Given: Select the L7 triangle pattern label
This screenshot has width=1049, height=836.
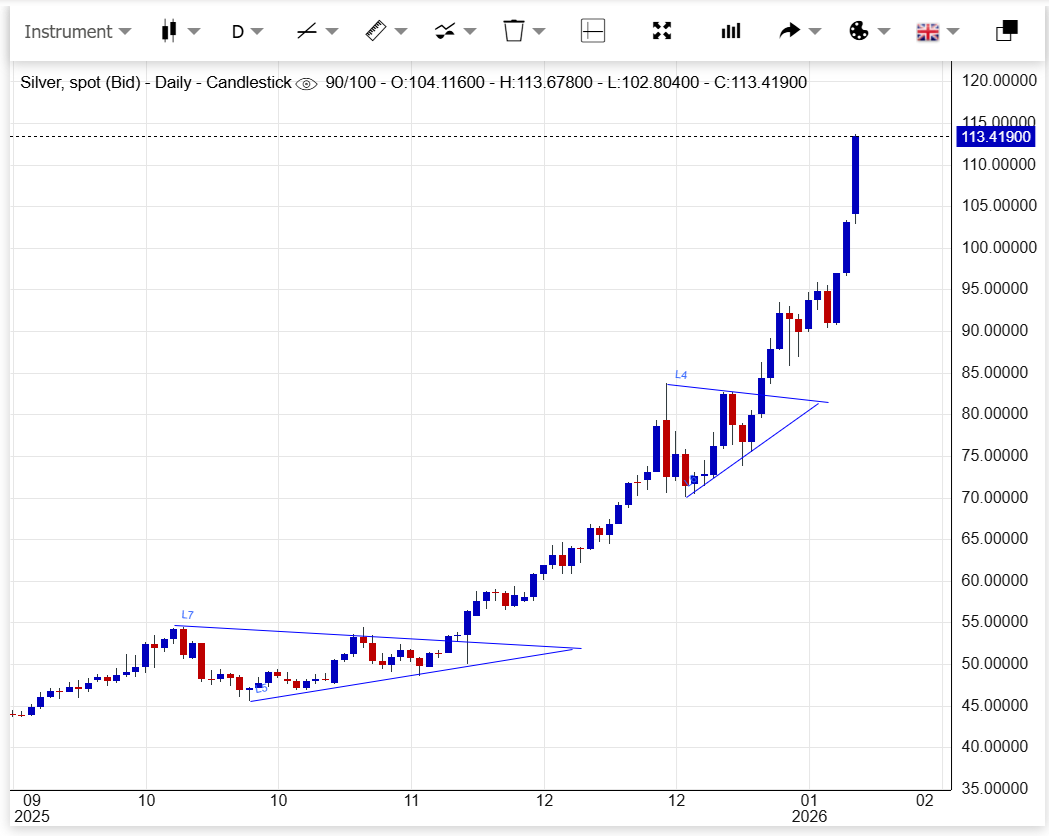Looking at the screenshot, I should coord(187,615).
